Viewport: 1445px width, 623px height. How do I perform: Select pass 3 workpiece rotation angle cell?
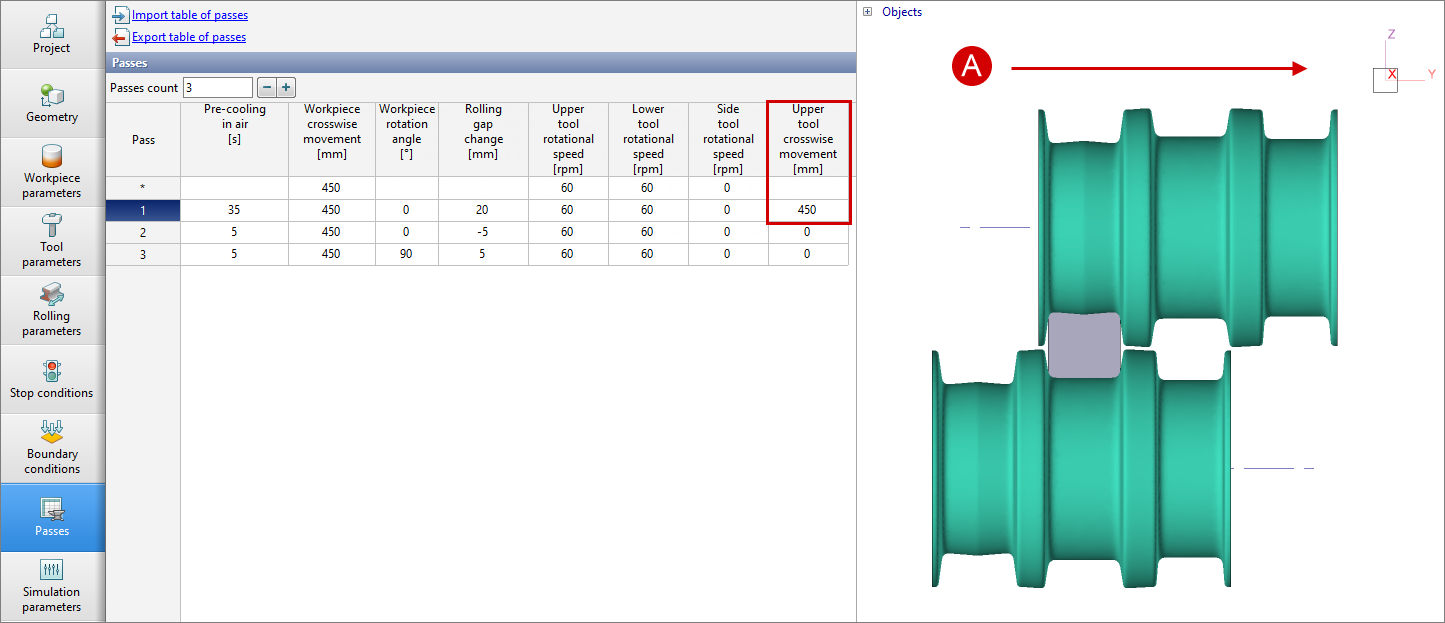407,254
